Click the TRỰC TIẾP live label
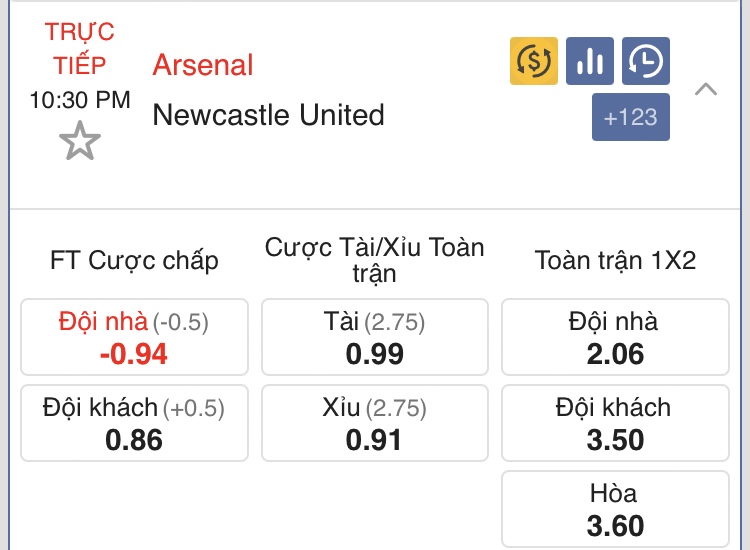 80,48
